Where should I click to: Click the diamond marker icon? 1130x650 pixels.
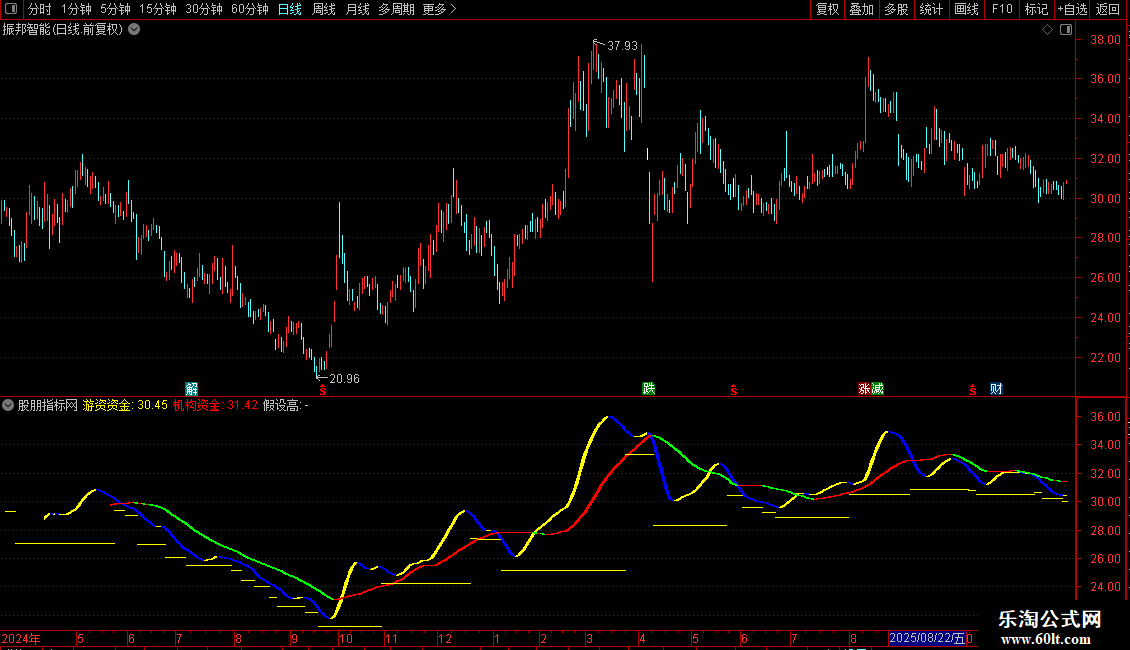click(x=1048, y=30)
